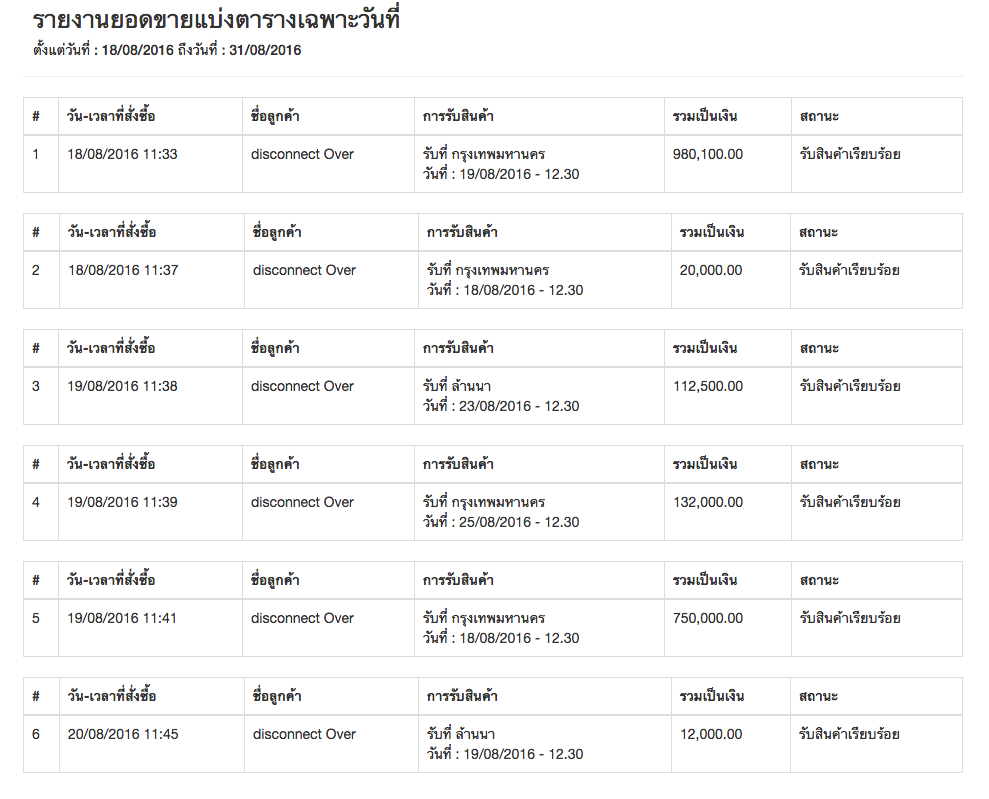This screenshot has height=799, width=989.
Task: Click the 20,000.00 total amount
Action: 711,270
